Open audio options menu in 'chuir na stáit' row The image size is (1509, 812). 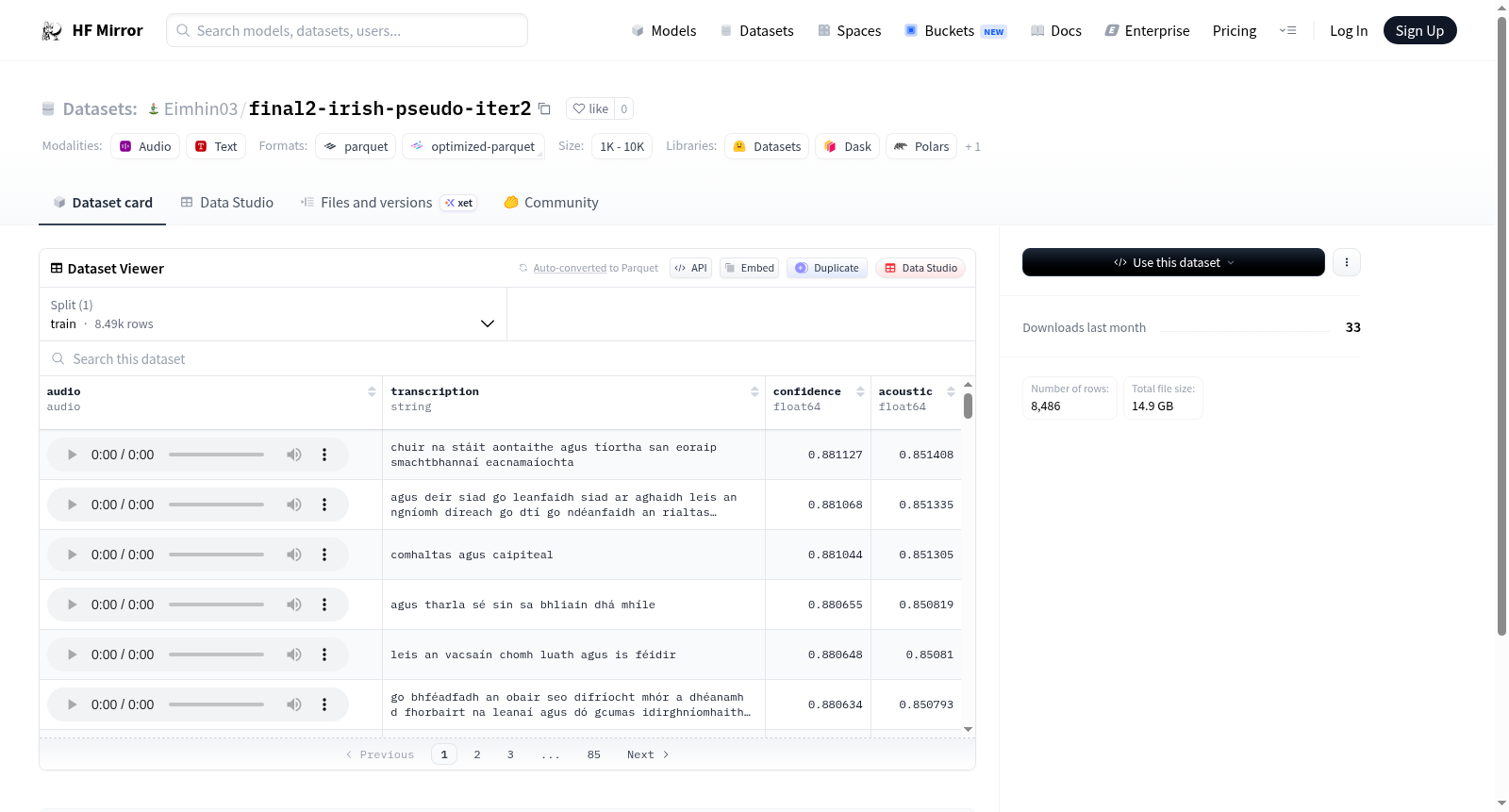tap(324, 455)
